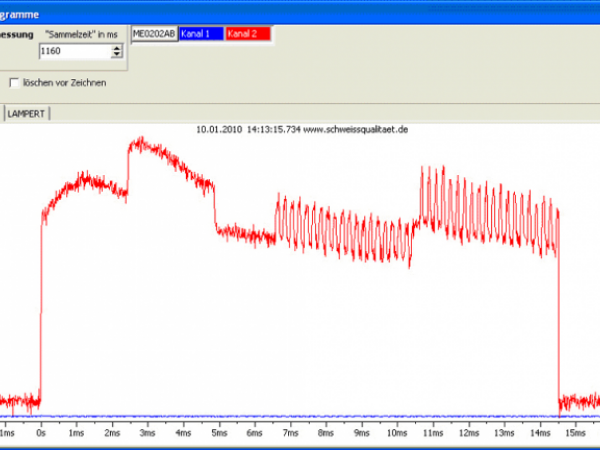600x450 pixels.
Task: Decrease the Sammelzeit value with down arrow
Action: click(118, 54)
